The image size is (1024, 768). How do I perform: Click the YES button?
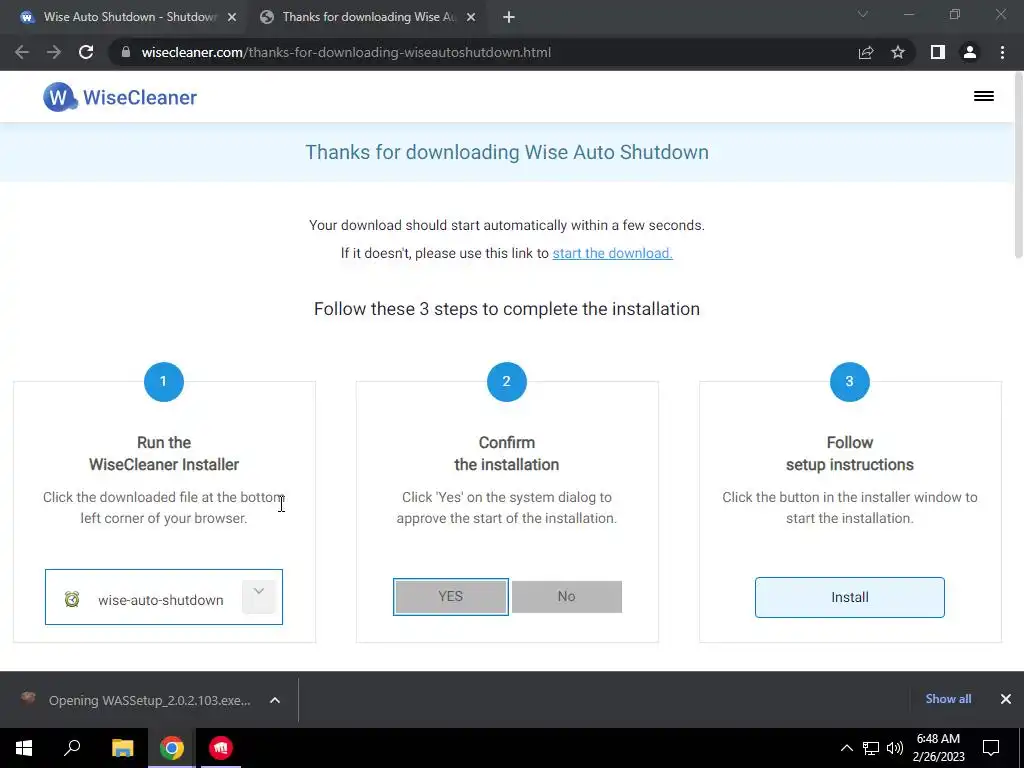pyautogui.click(x=451, y=596)
